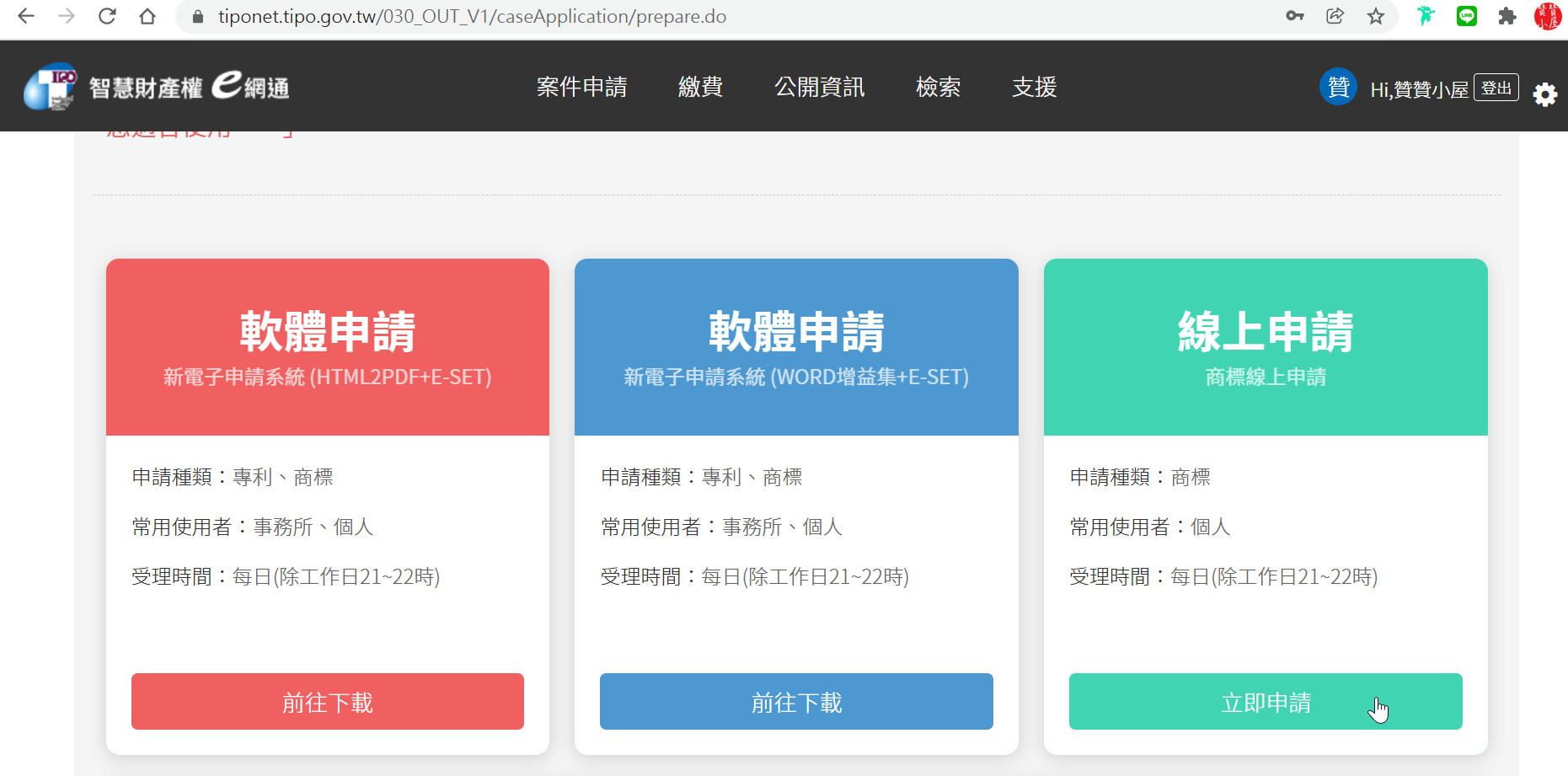This screenshot has height=776, width=1568.
Task: Open the 公開資訊 menu
Action: point(820,87)
